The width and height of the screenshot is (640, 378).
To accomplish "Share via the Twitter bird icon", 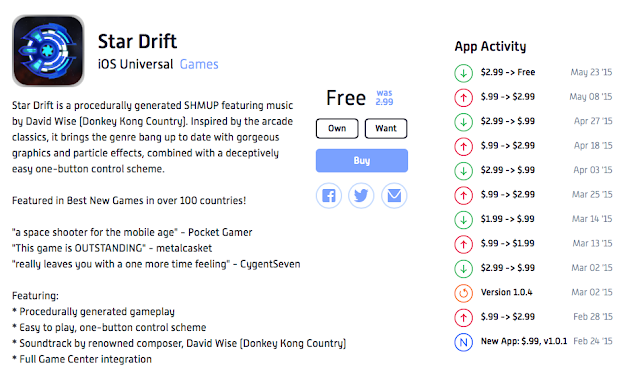I will (x=361, y=196).
